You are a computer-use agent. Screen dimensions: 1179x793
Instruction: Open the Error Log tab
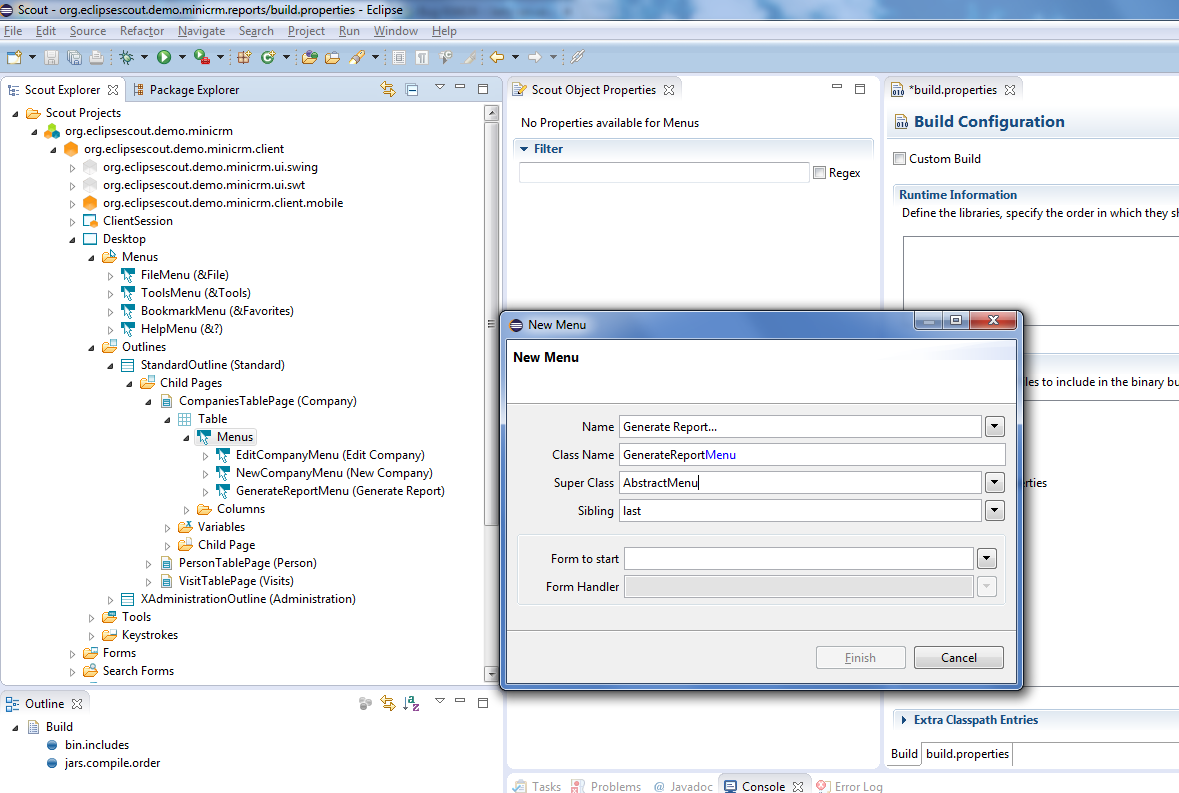(850, 786)
